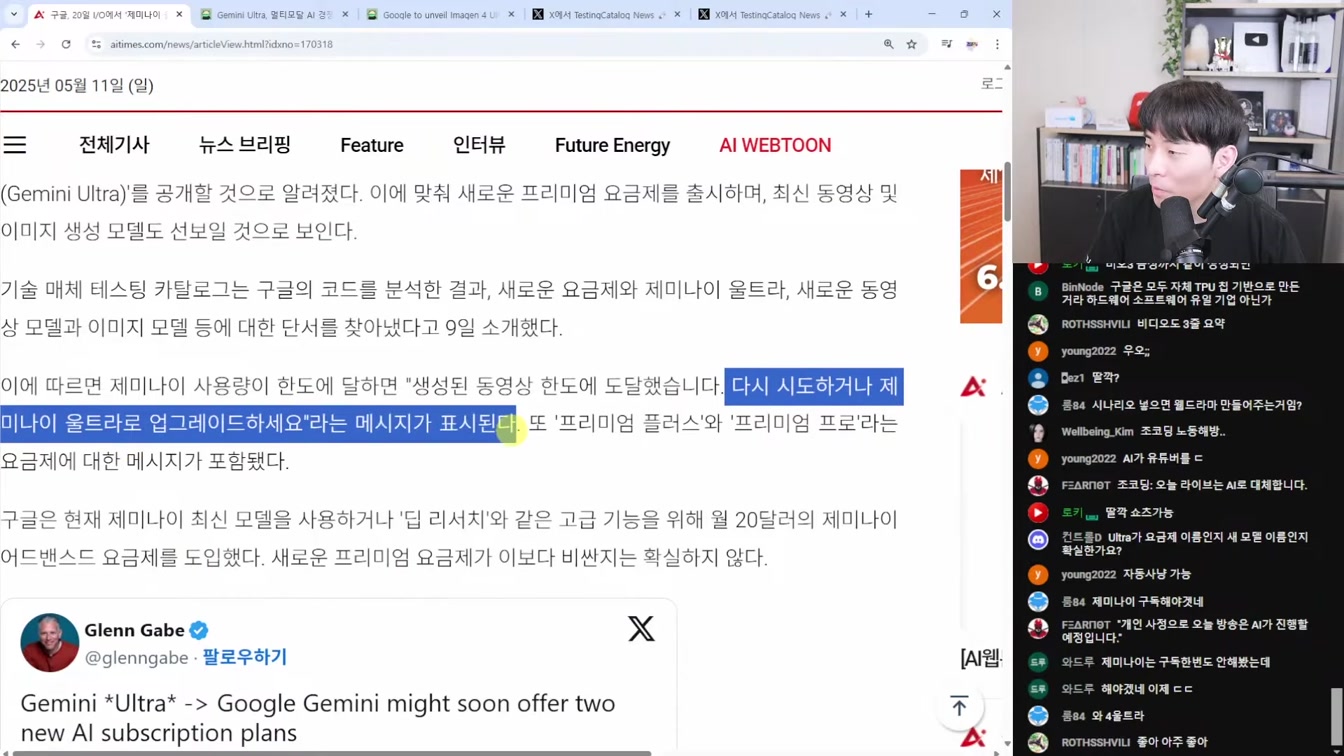Go to the Future Energy section
The height and width of the screenshot is (756, 1344).
[x=612, y=145]
